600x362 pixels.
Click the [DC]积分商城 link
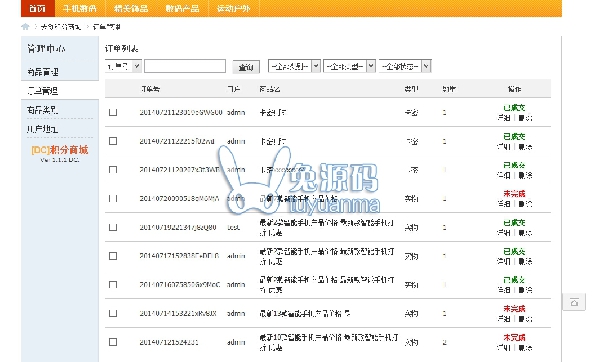(x=60, y=150)
